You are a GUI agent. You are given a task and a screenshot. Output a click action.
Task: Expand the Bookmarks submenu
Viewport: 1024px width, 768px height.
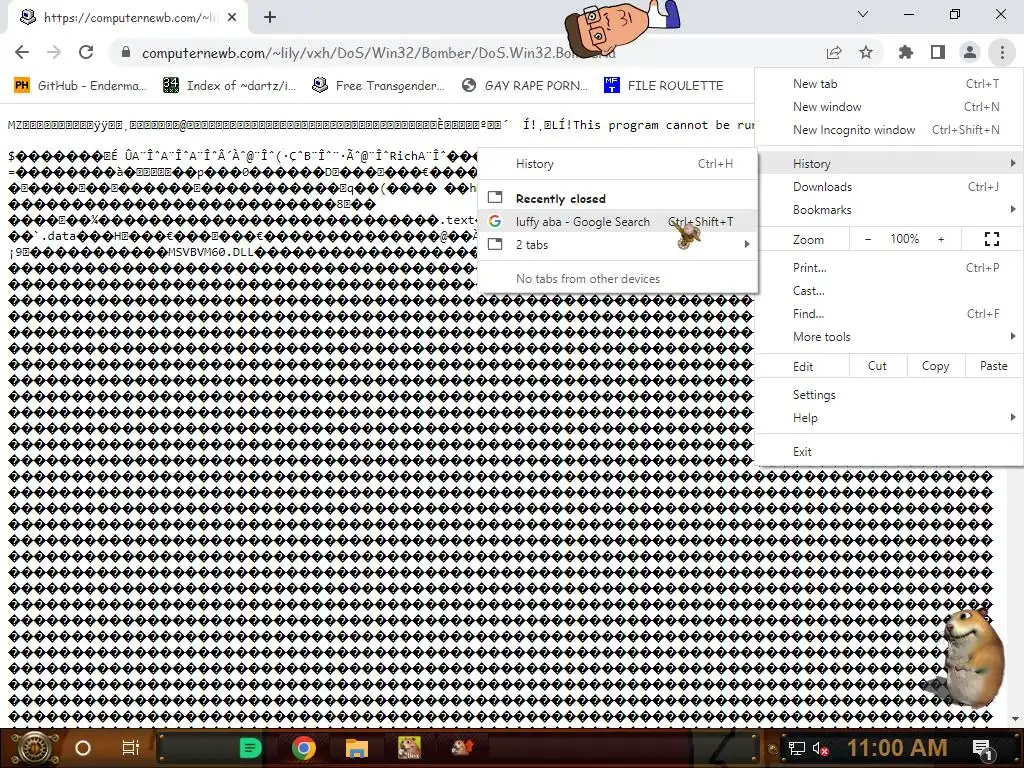(889, 210)
